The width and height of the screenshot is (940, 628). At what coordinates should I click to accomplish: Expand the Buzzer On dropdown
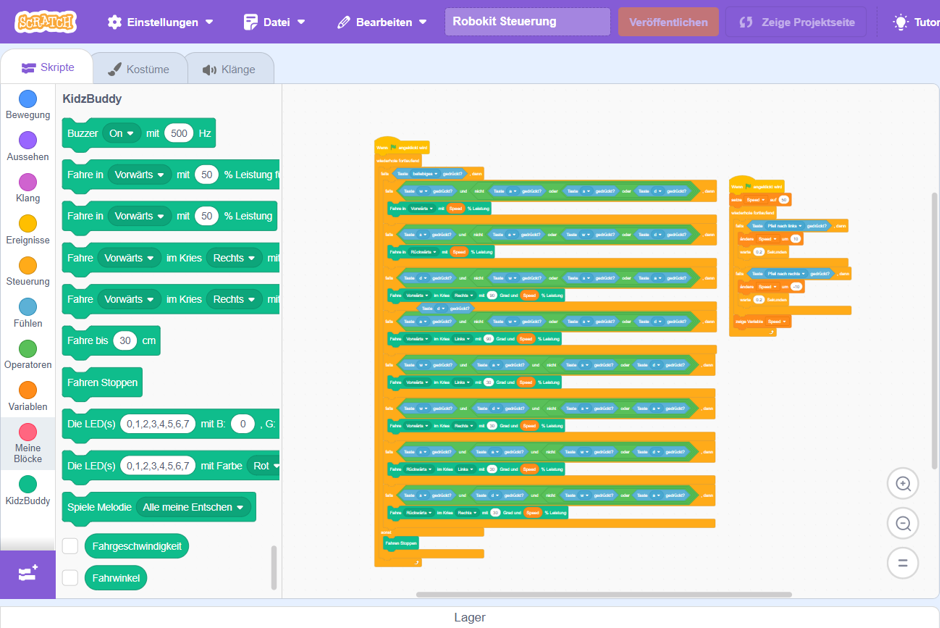coord(121,133)
